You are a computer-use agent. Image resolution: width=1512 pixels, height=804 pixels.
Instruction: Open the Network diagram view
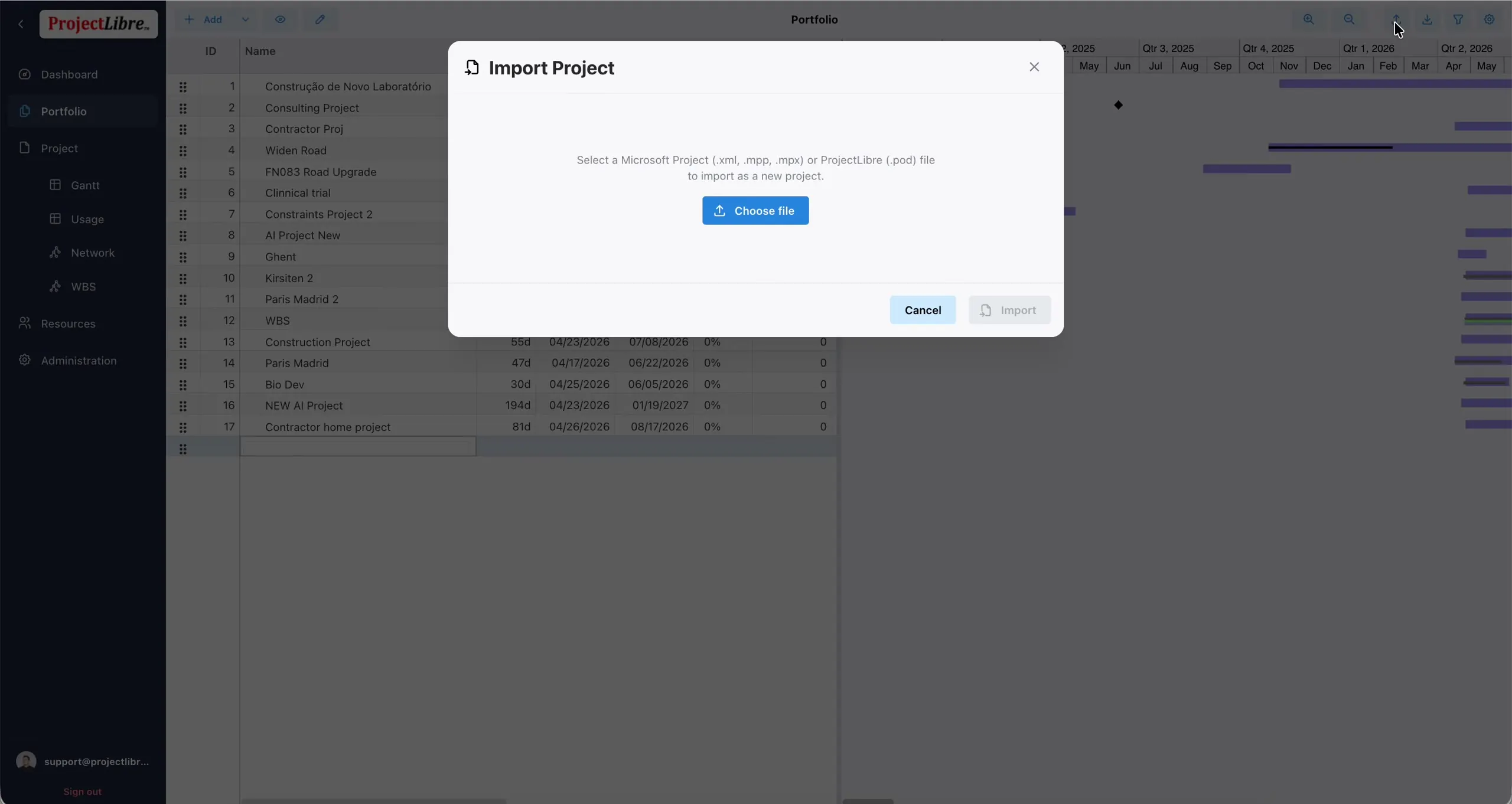coord(93,253)
